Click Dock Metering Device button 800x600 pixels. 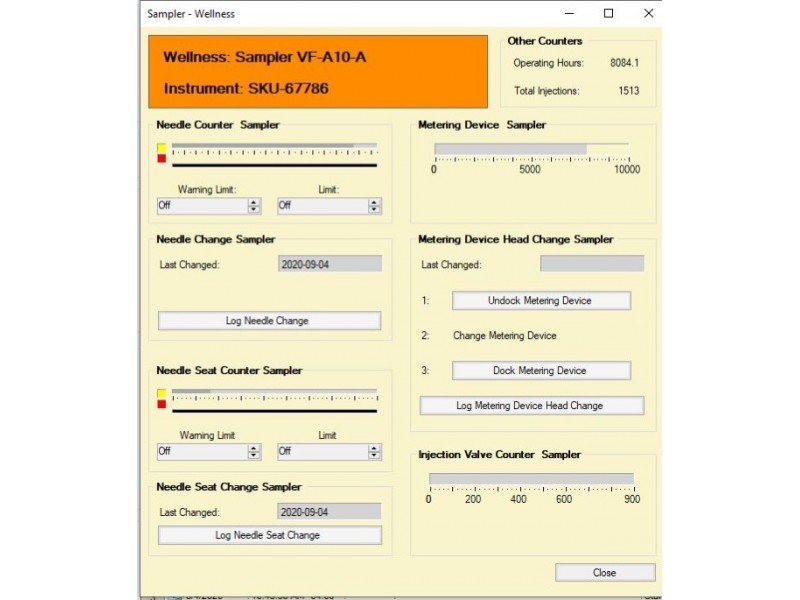pyautogui.click(x=541, y=371)
